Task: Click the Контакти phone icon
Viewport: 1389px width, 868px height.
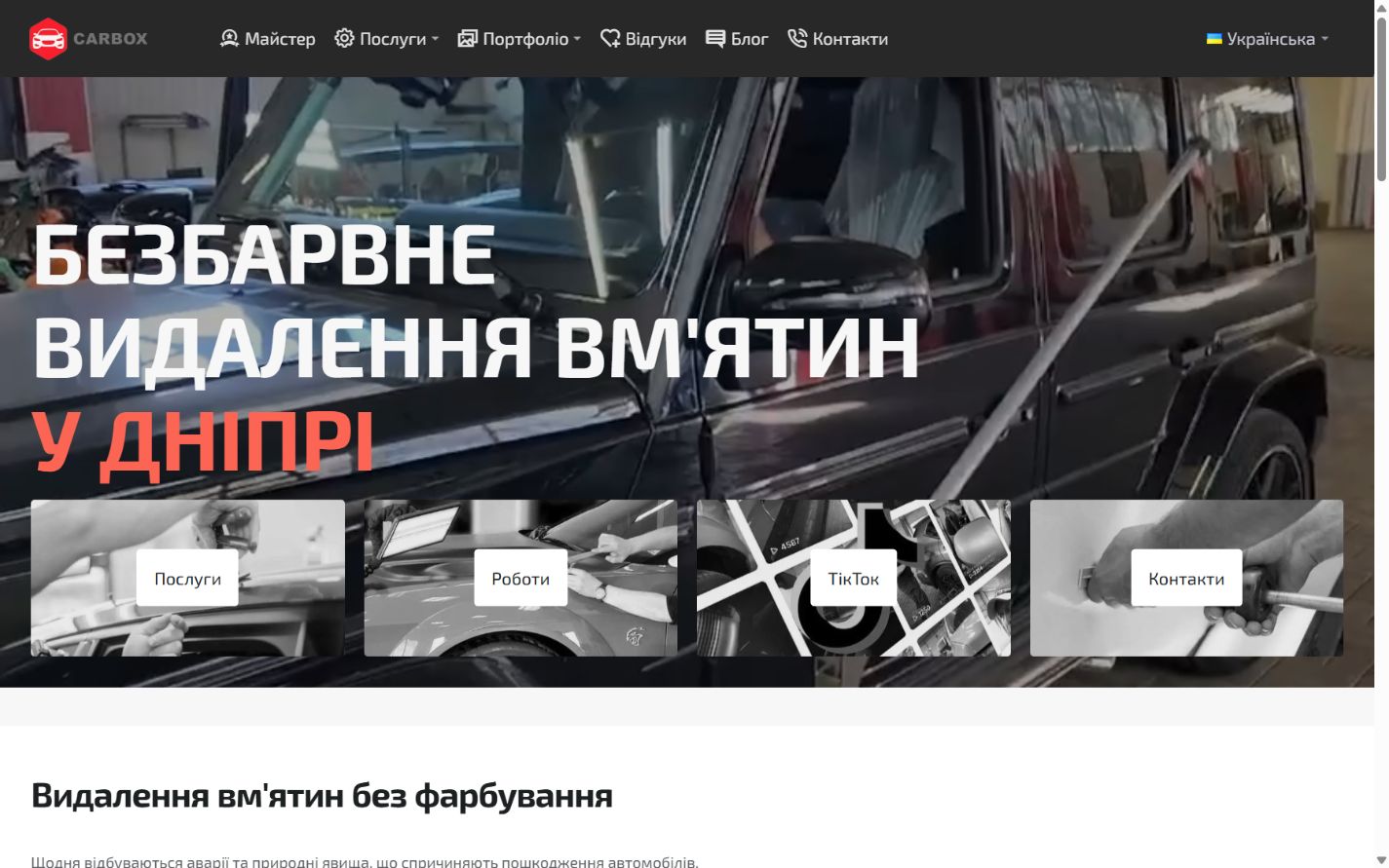Action: click(797, 39)
